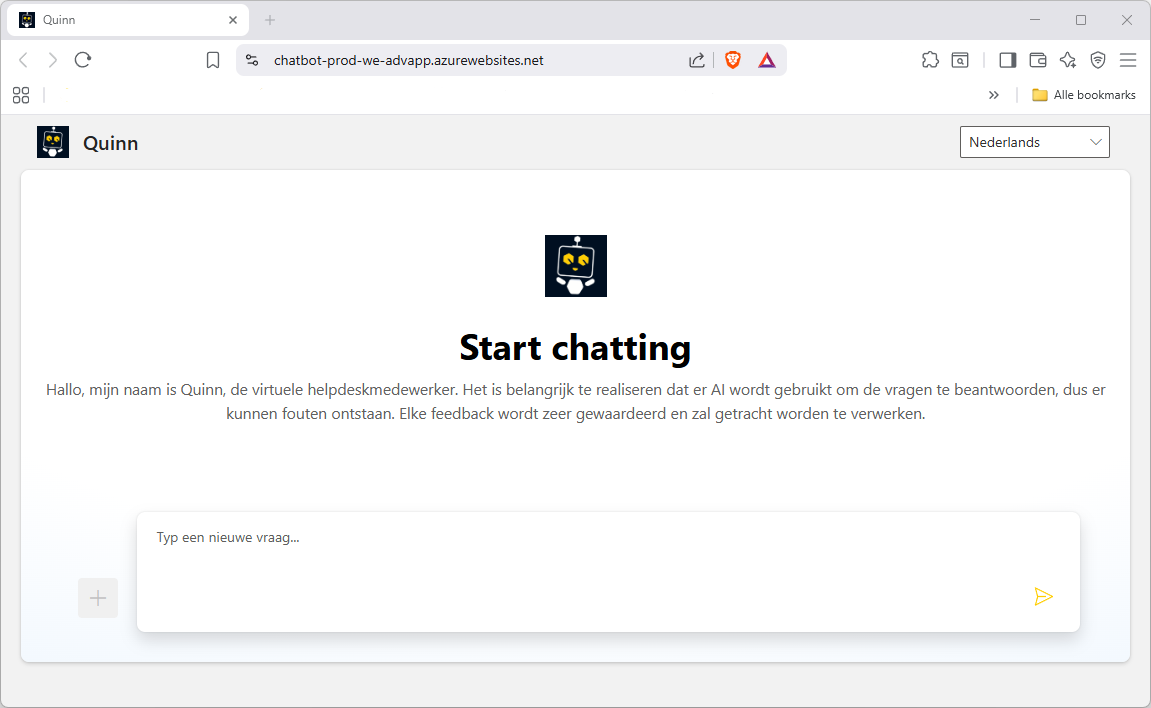Share this page via the share icon
Viewport: 1151px width, 708px height.
[697, 60]
